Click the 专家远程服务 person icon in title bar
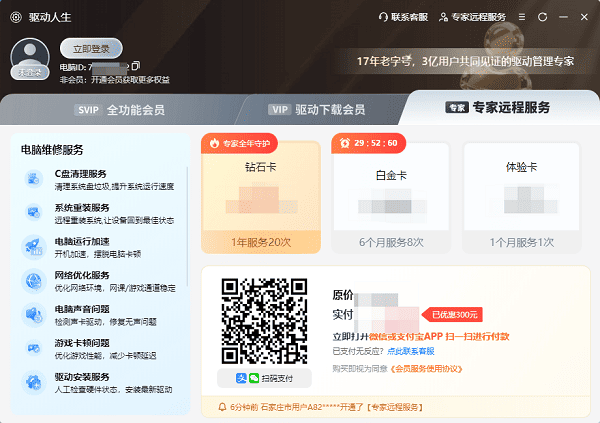 pos(443,17)
